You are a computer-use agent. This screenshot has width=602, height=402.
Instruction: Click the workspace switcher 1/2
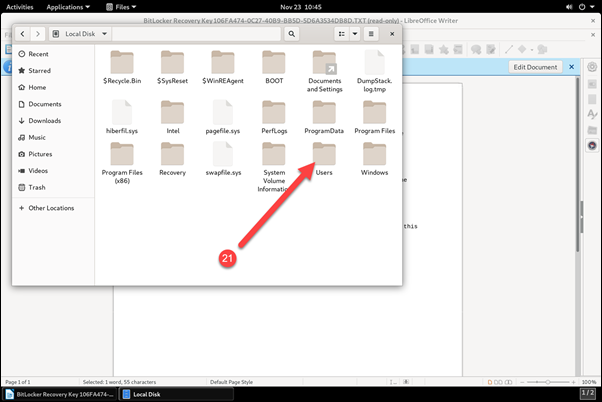click(x=588, y=393)
